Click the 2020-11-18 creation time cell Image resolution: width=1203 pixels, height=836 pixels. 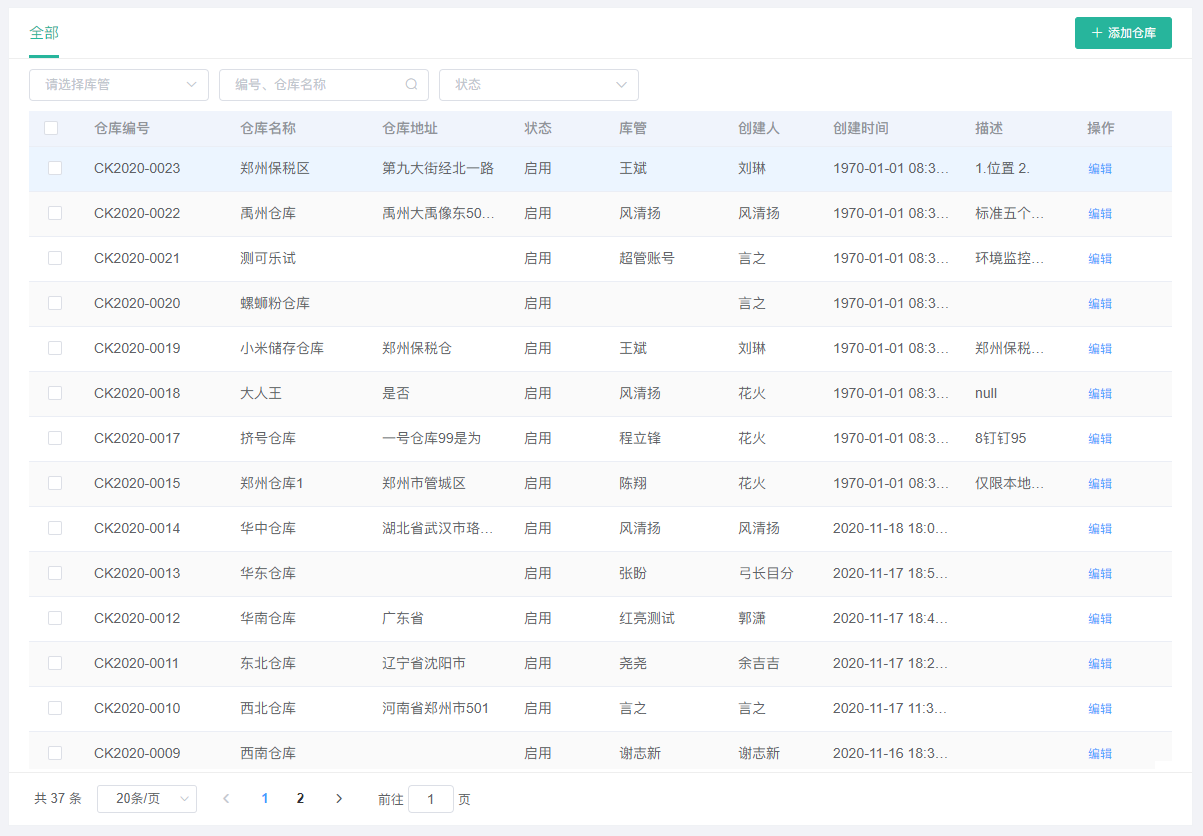(891, 528)
